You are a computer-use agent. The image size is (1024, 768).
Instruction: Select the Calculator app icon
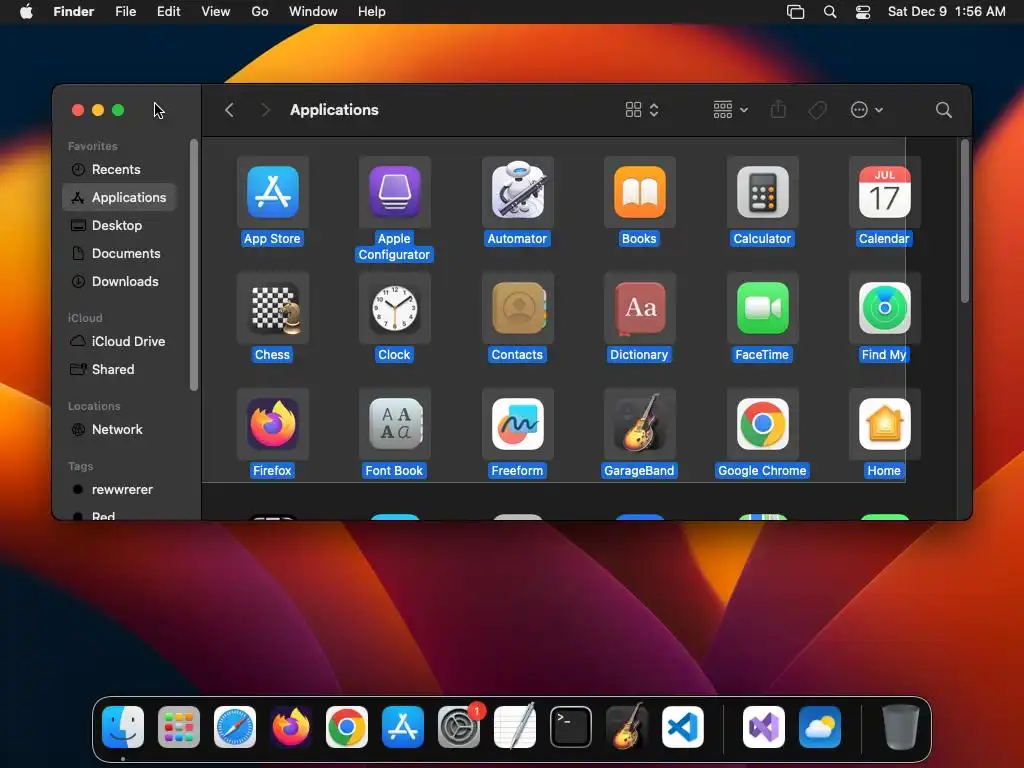762,192
